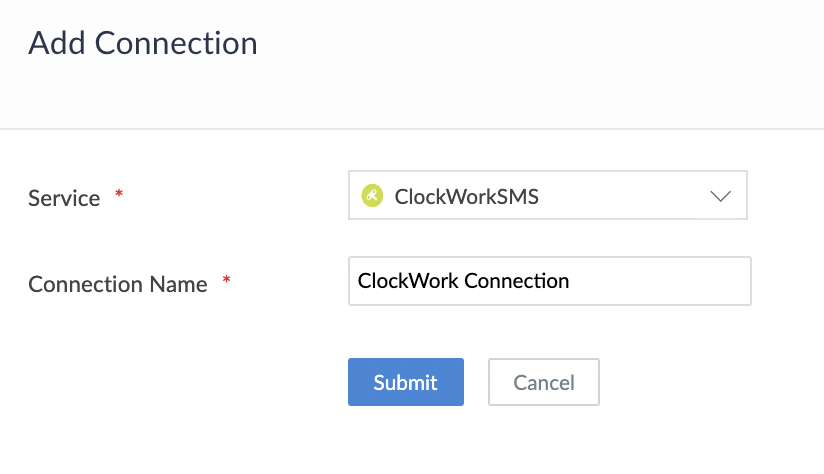Screen dimensions: 824x474
Task: Click the ClockWorkSMS text in the Service selector
Action: click(466, 197)
